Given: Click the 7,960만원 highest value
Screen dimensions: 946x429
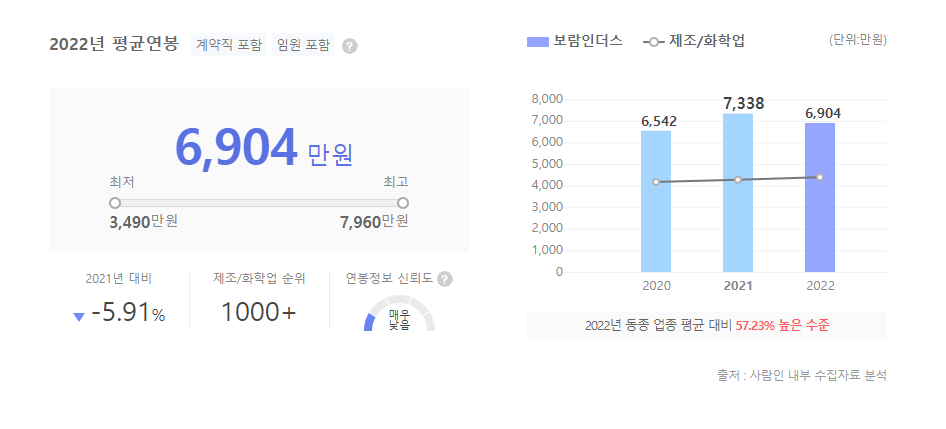Looking at the screenshot, I should click(x=374, y=222).
